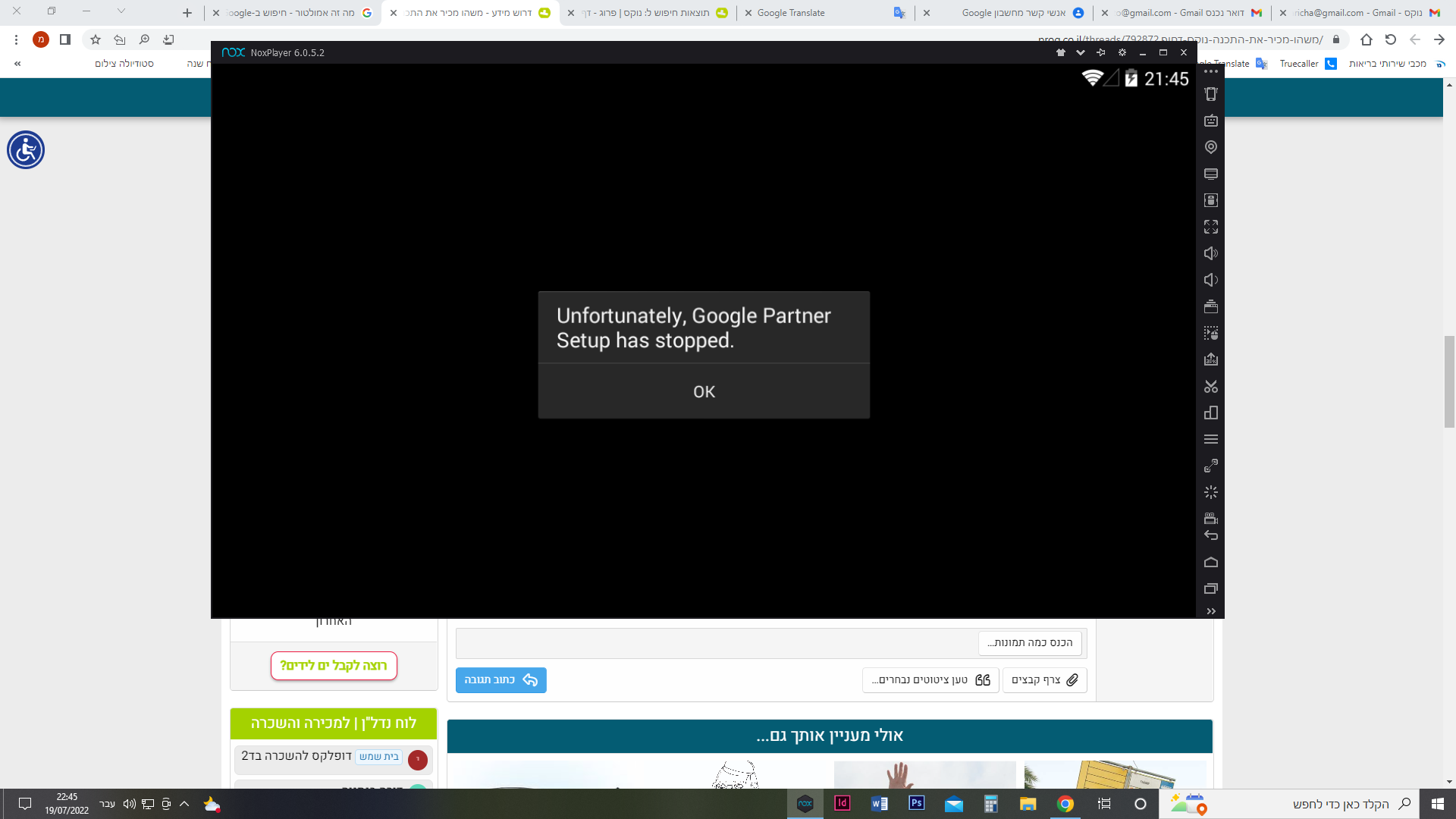Expand NoxPlayer sidebar double-chevron

[1211, 611]
